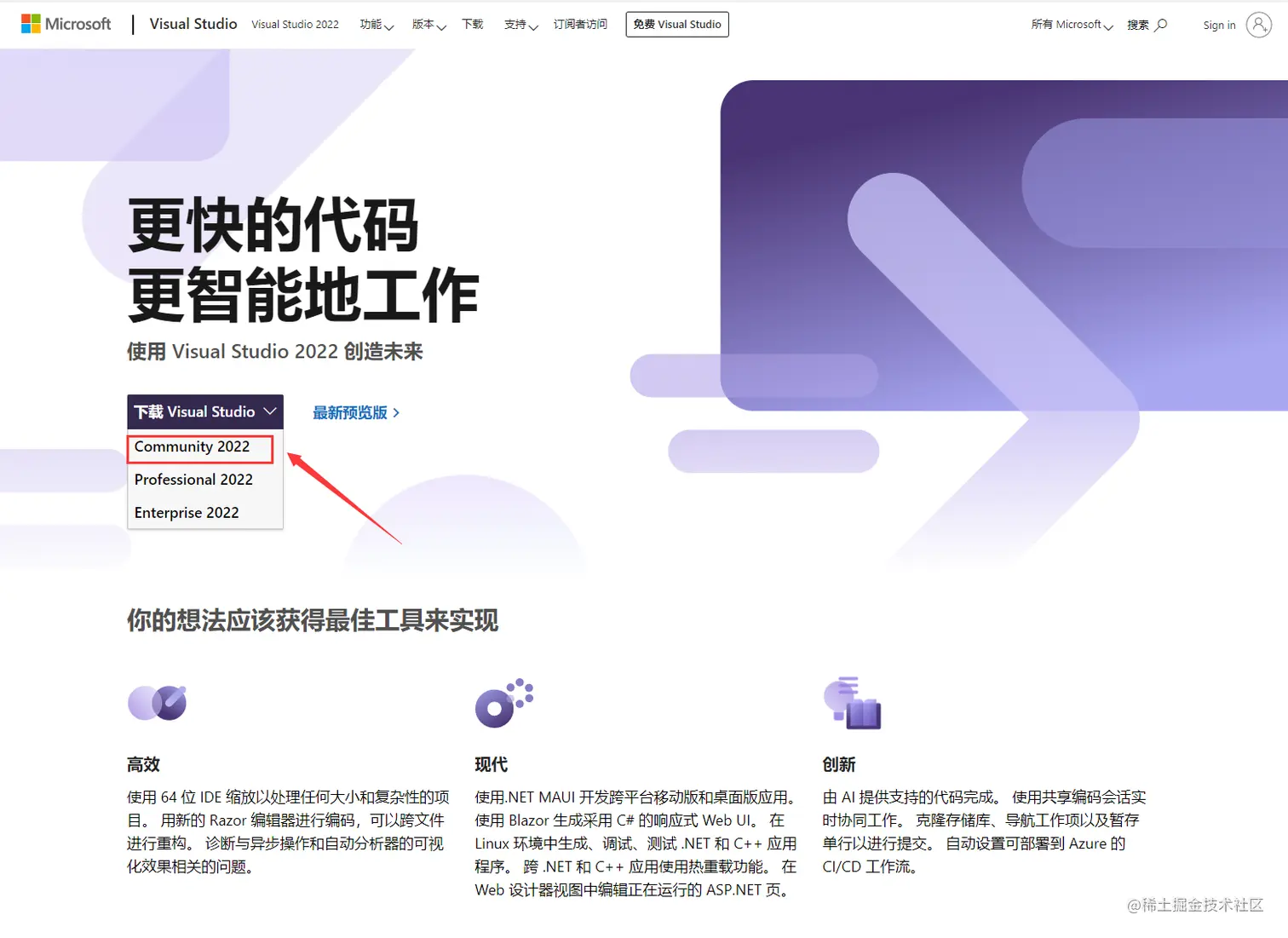Click the 现代 feature icon

pos(504,703)
